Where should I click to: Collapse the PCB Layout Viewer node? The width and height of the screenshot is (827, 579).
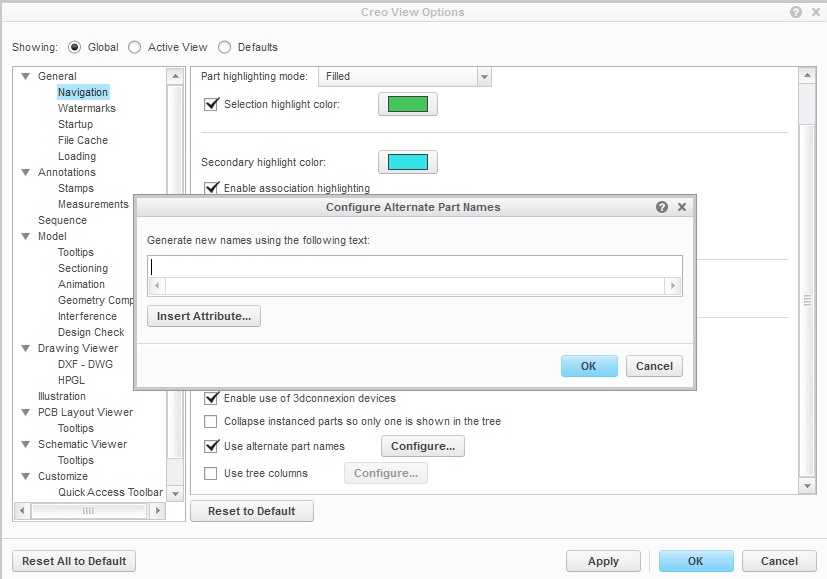coord(25,412)
